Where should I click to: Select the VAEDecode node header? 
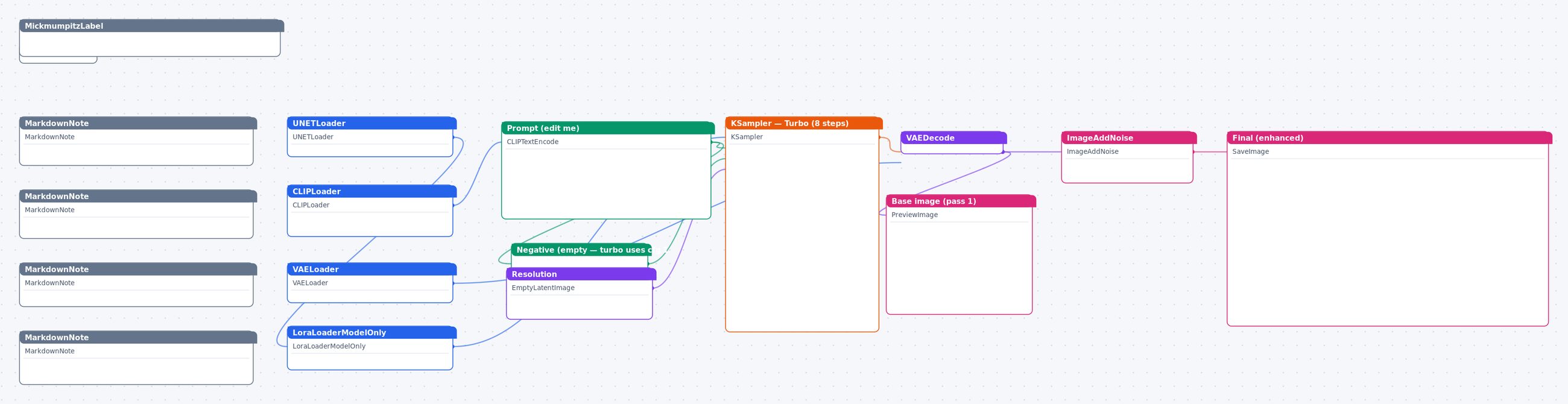[x=954, y=137]
